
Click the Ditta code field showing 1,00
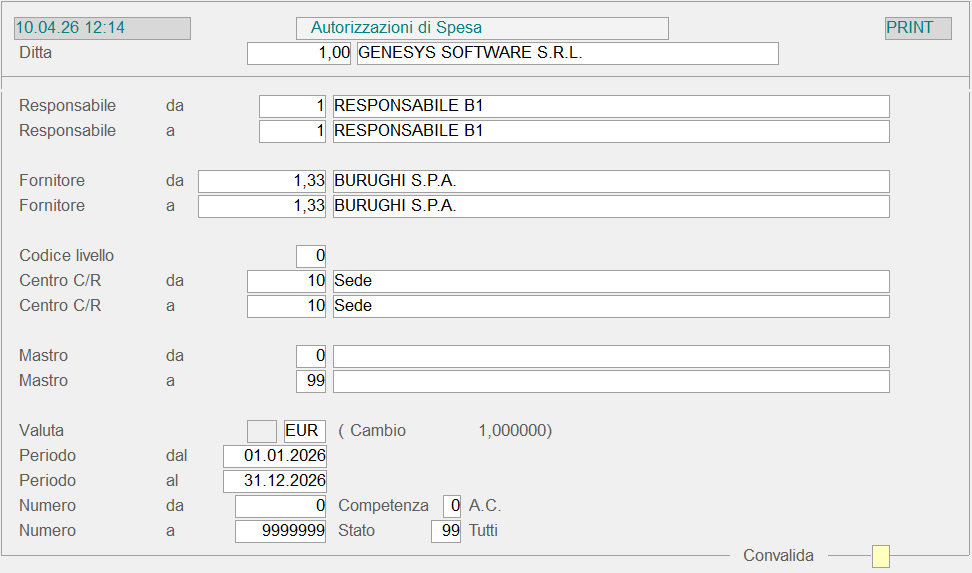pos(299,53)
